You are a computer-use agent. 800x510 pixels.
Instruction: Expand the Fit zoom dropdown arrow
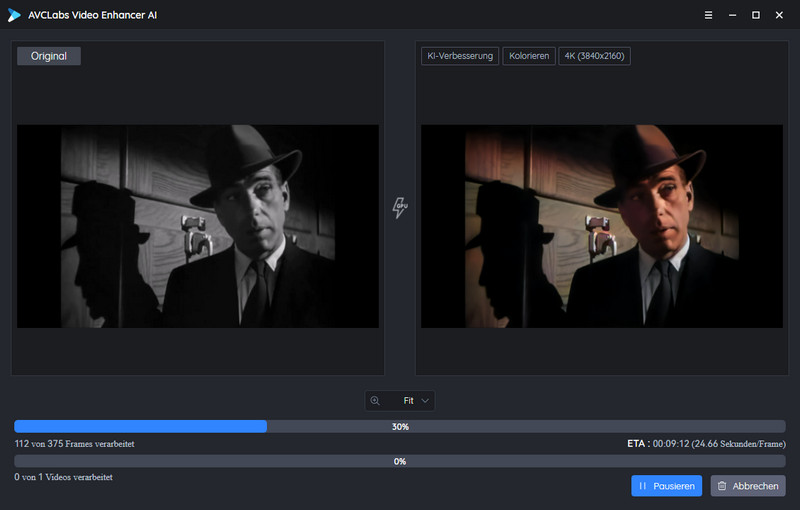pyautogui.click(x=425, y=401)
